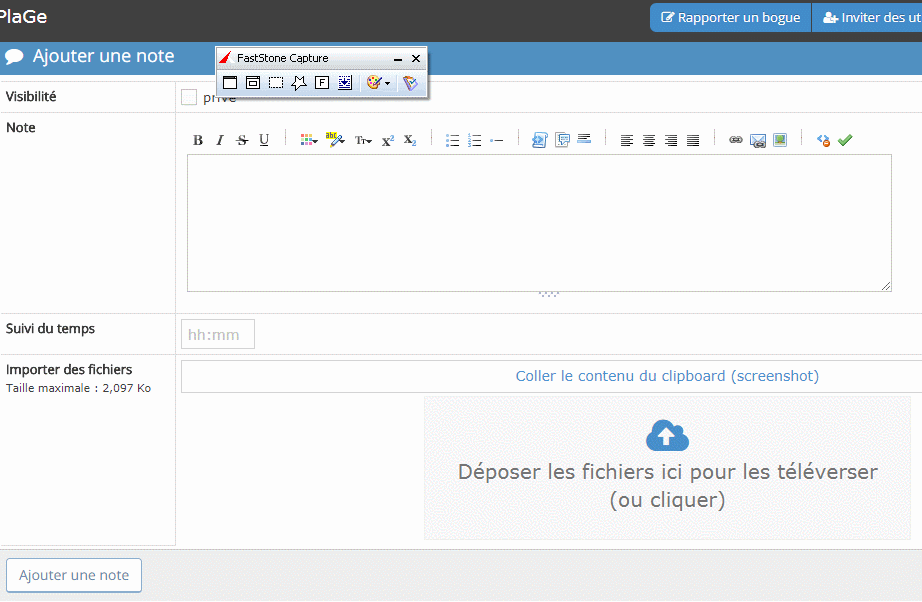Viewport: 922px width, 602px height.
Task: Insert a bulleted list in note
Action: 452,140
